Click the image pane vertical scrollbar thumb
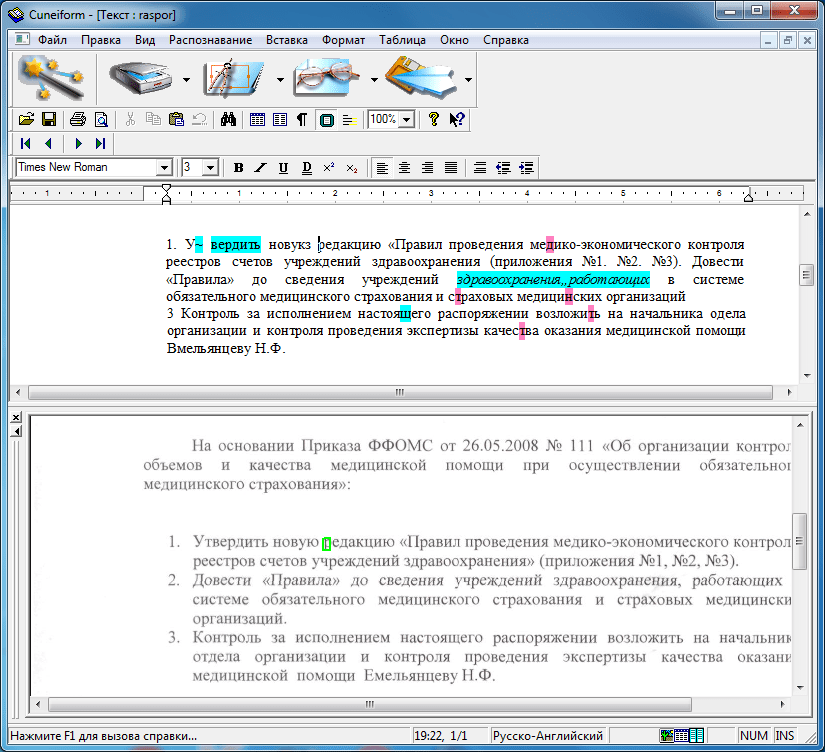This screenshot has height=752, width=825. (x=800, y=541)
